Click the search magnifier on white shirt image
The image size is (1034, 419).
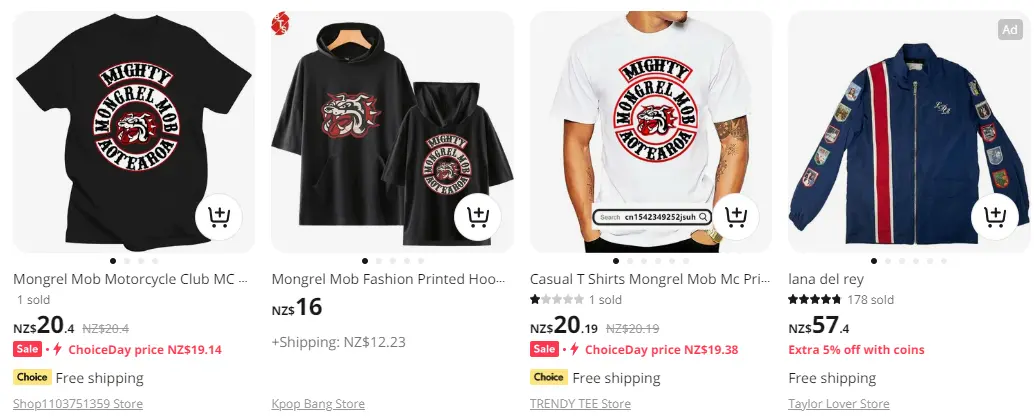click(x=704, y=217)
